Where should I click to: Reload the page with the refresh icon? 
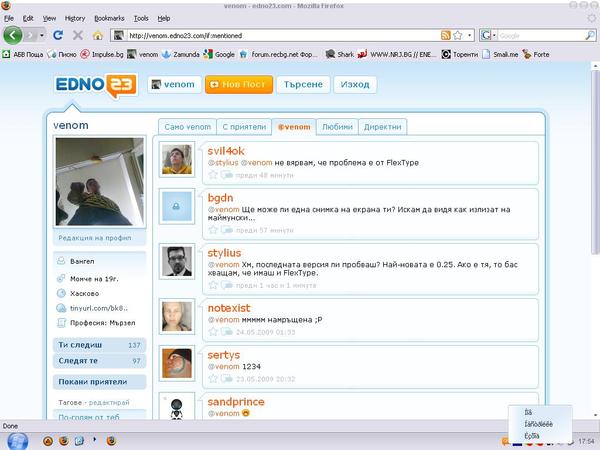click(58, 36)
